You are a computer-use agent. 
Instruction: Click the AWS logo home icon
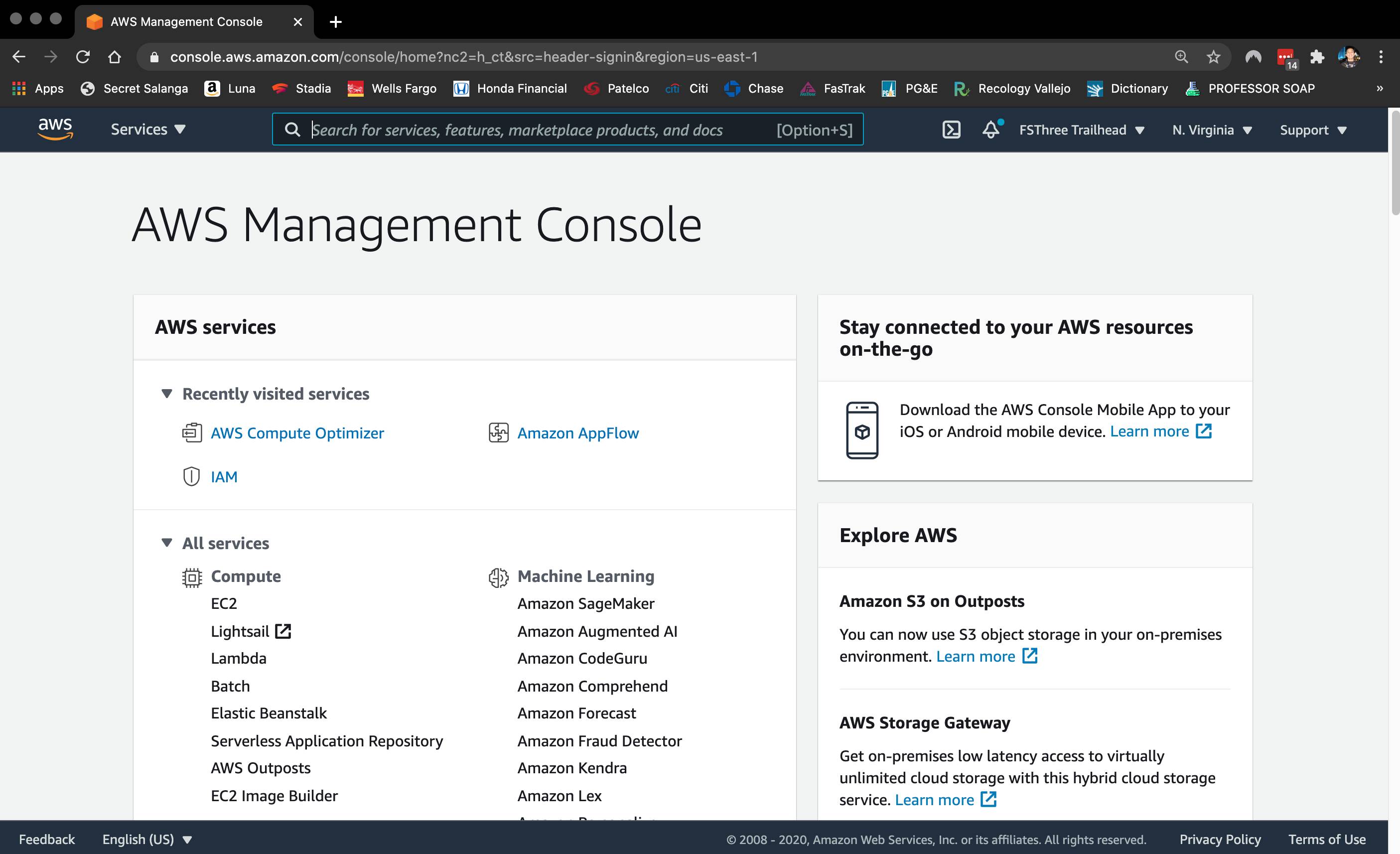point(55,129)
